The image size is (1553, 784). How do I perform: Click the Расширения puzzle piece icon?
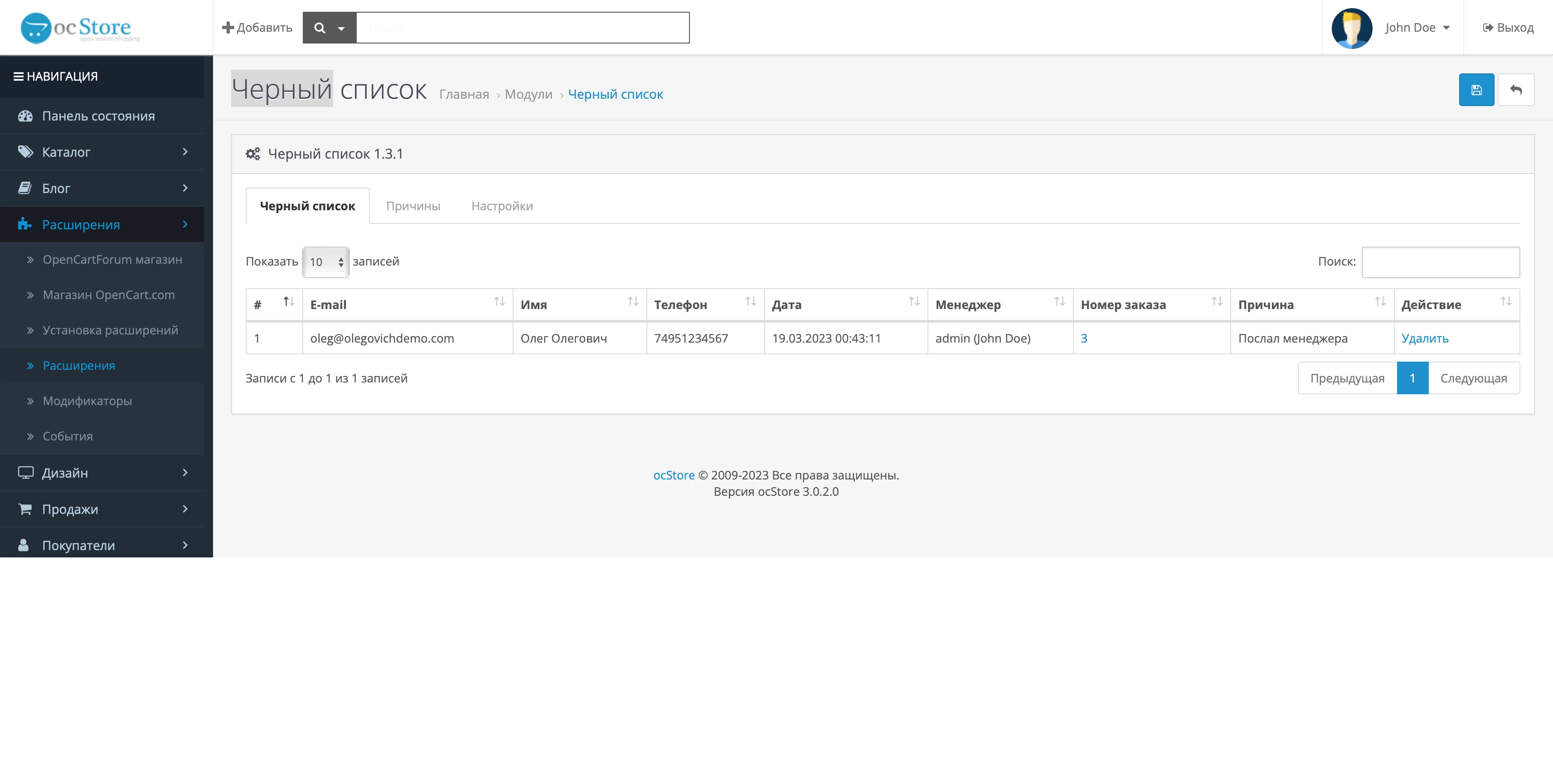pos(24,224)
